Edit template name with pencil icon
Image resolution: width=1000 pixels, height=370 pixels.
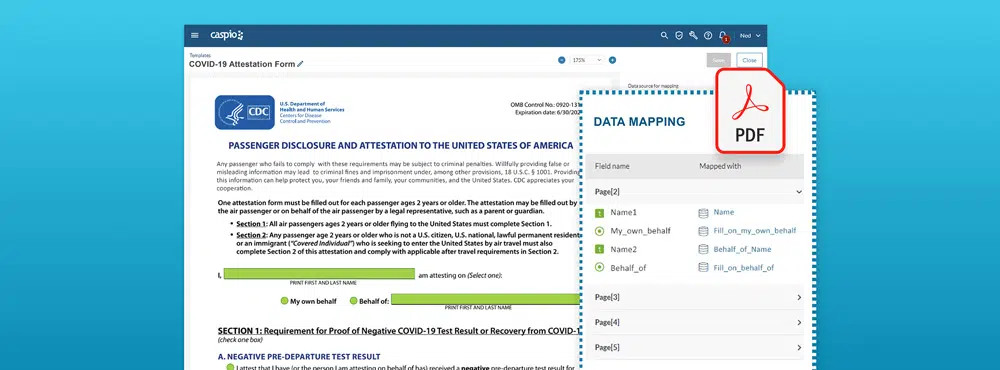[300, 64]
